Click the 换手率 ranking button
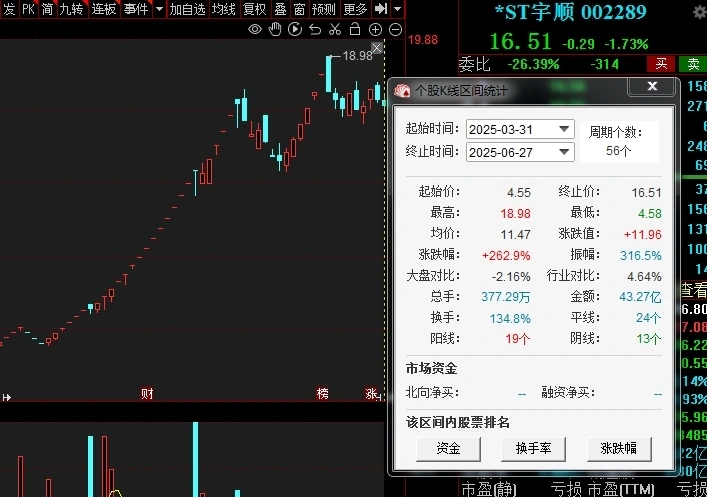Viewport: 707px width, 497px height. coord(533,448)
